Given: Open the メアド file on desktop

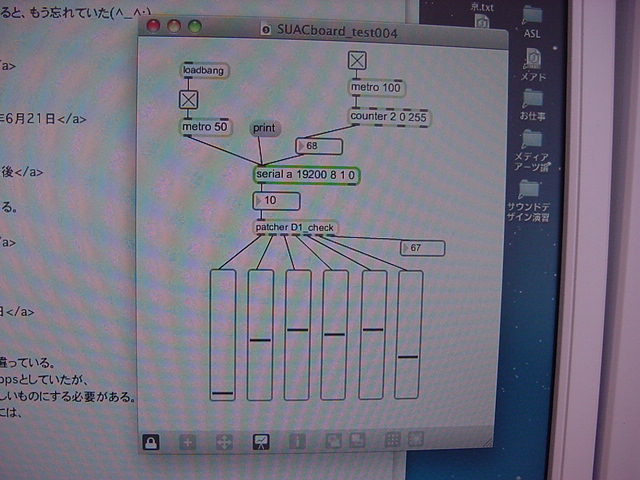Looking at the screenshot, I should pos(533,64).
